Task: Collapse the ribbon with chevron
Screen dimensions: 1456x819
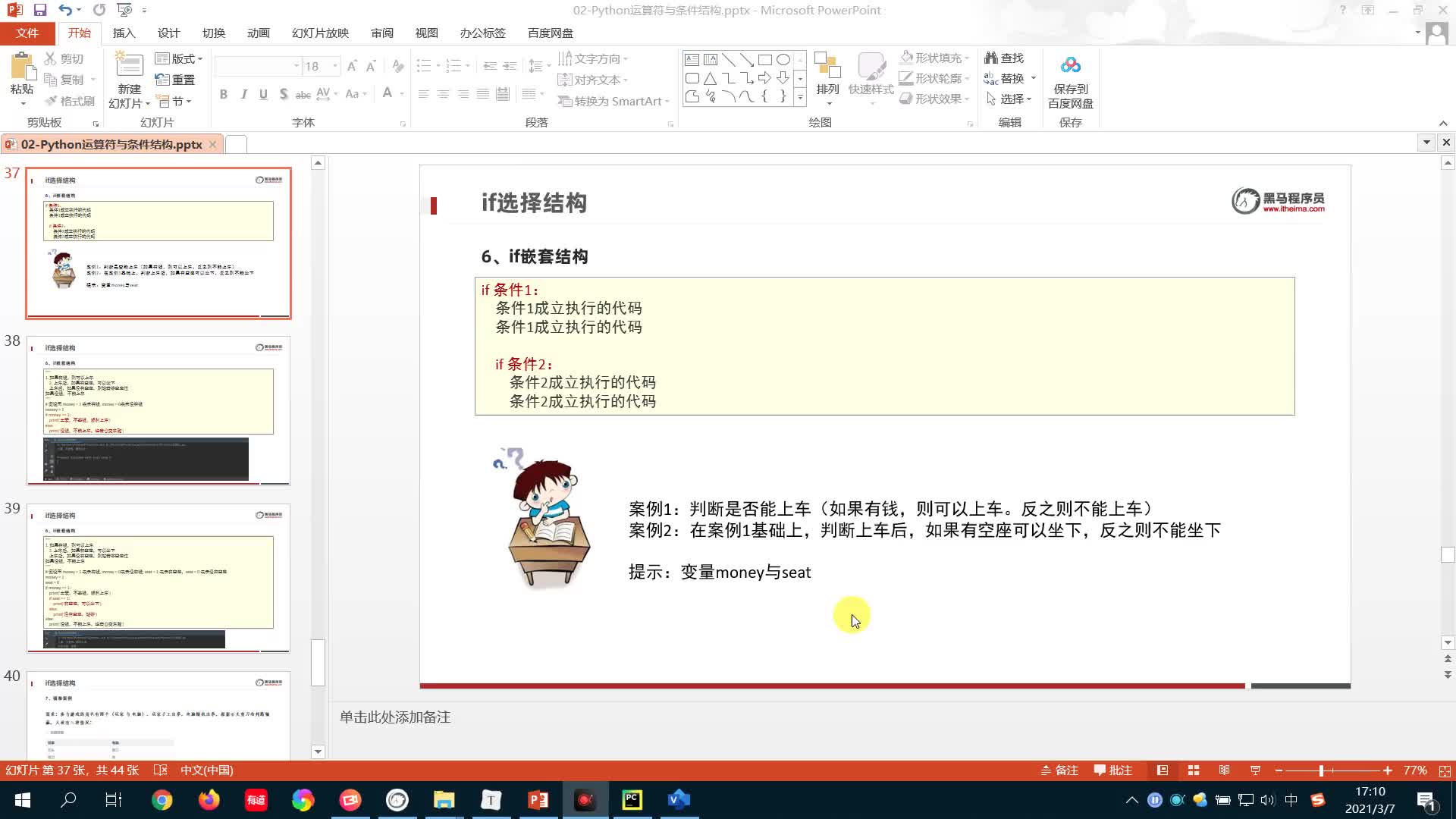Action: (1443, 123)
